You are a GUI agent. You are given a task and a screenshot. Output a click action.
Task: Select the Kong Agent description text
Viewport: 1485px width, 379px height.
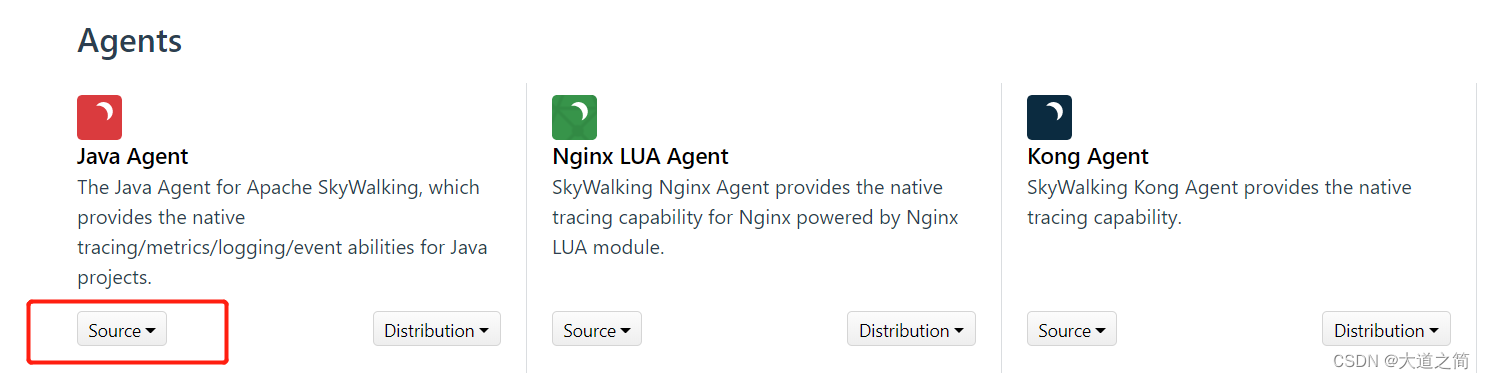click(x=1219, y=202)
